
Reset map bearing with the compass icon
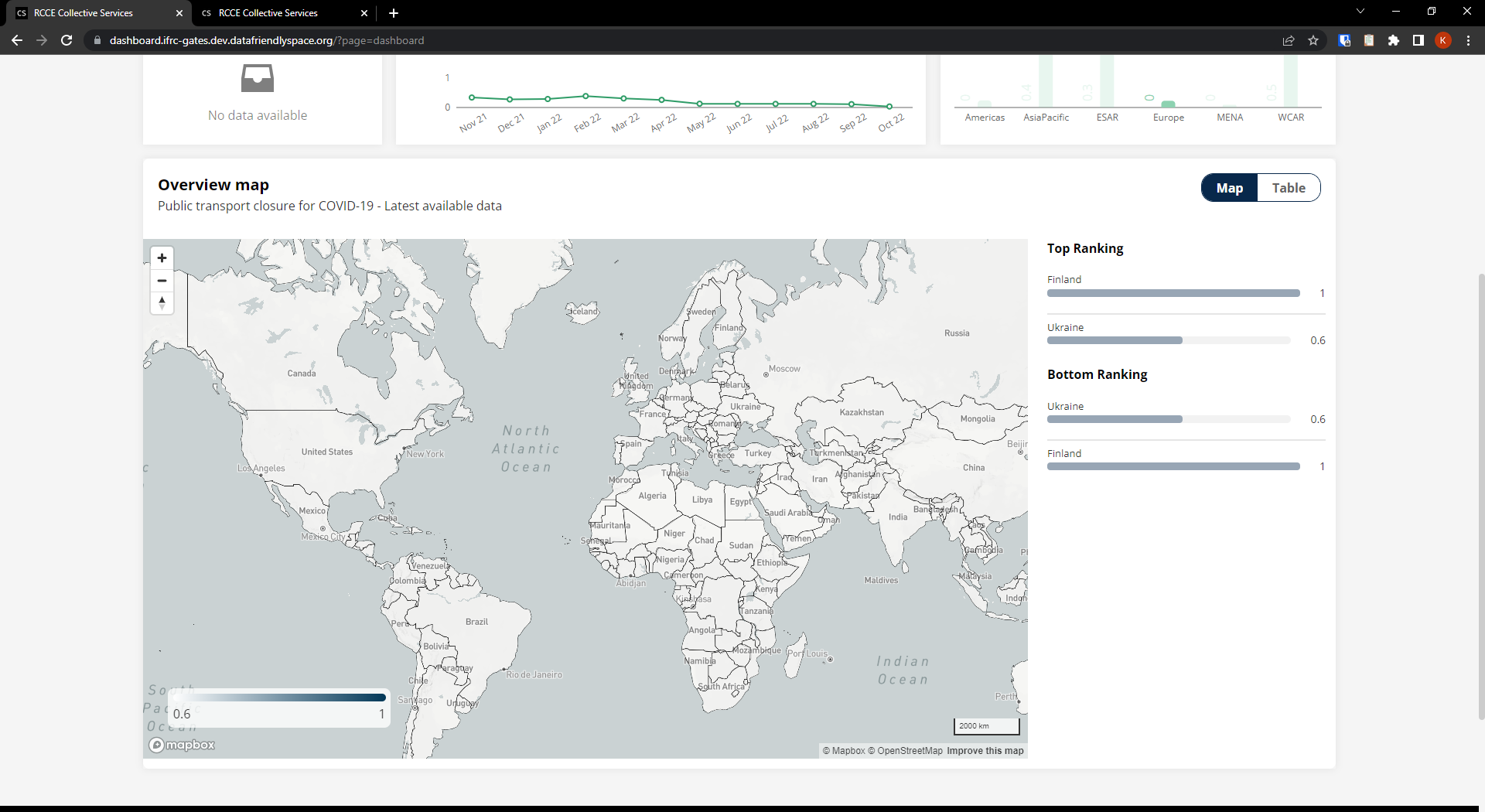click(x=162, y=303)
